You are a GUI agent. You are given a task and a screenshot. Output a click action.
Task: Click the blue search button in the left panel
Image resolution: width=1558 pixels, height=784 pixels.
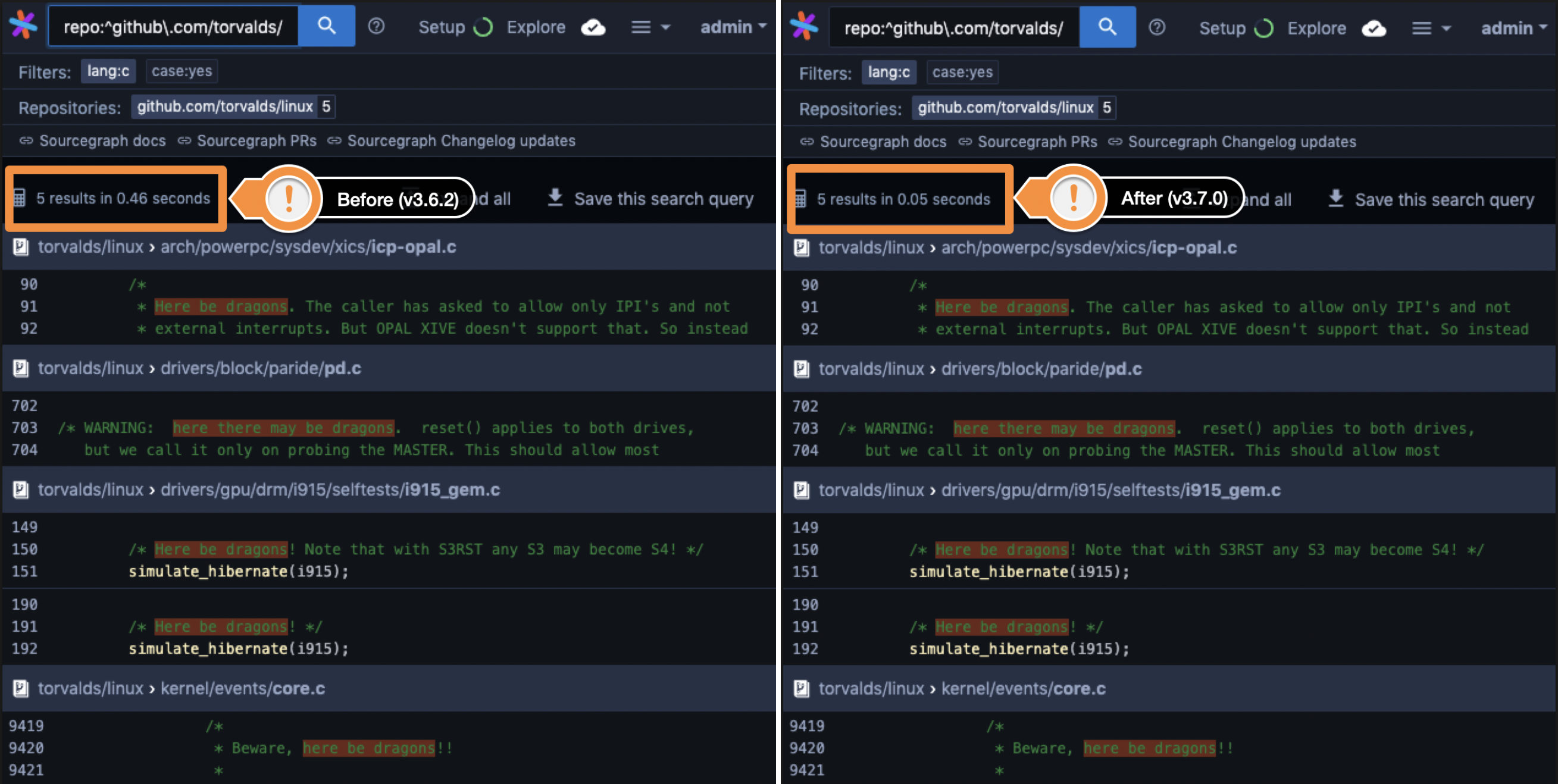[327, 26]
